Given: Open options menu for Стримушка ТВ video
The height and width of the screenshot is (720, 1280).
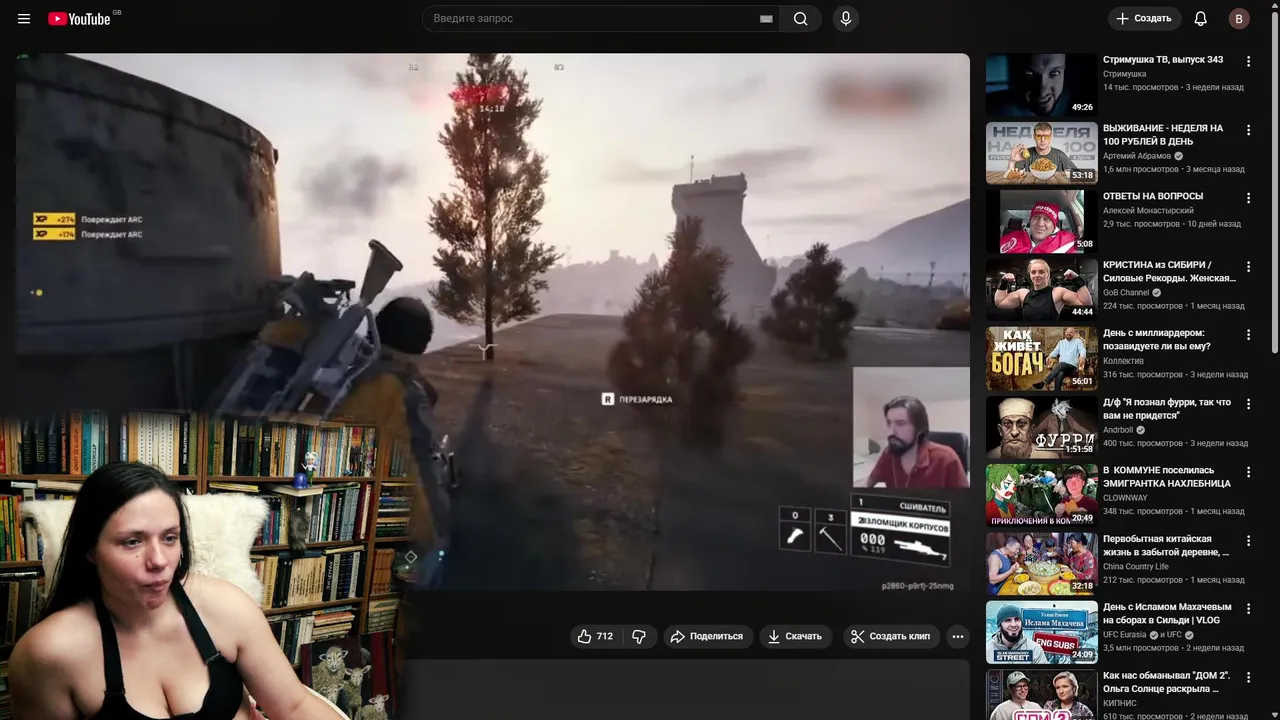Looking at the screenshot, I should click(x=1248, y=61).
